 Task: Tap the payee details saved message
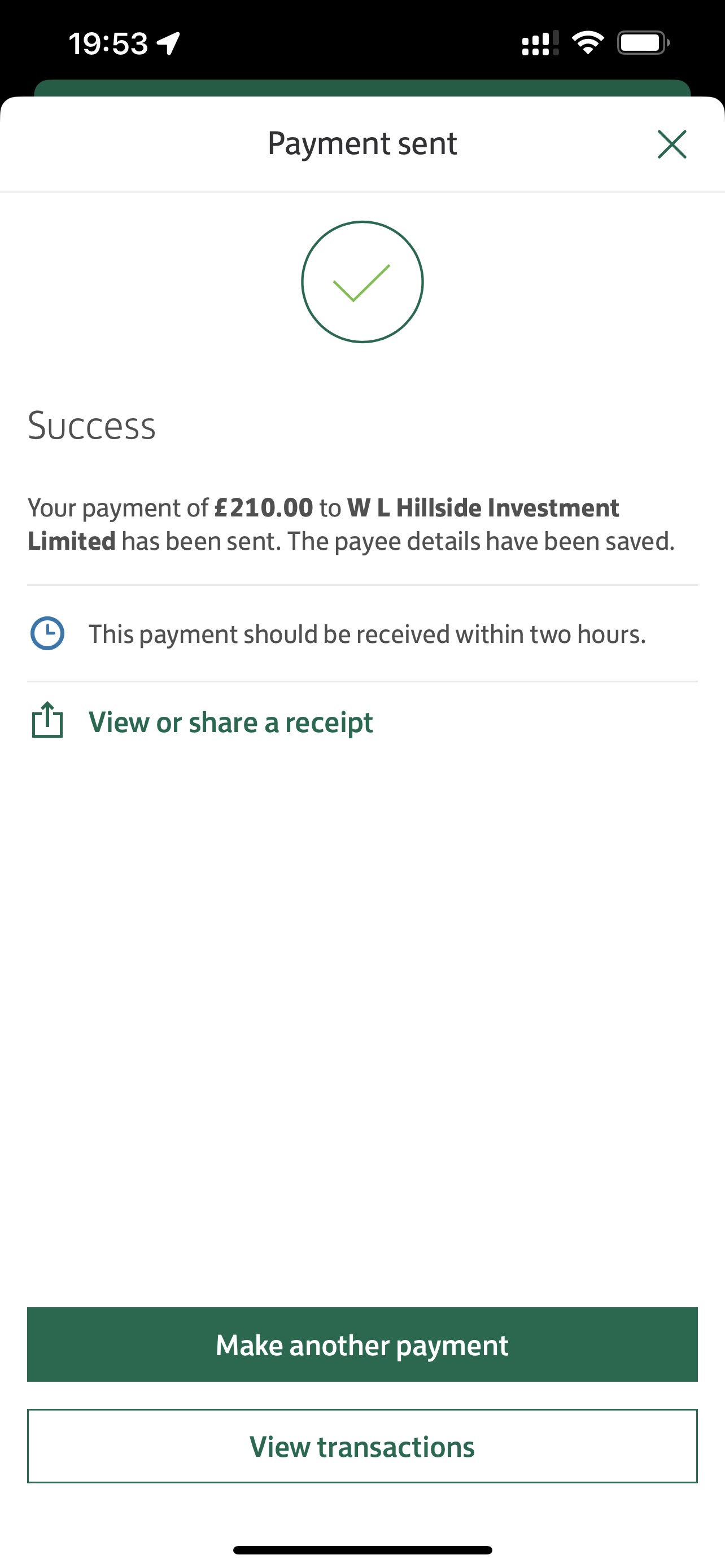pos(481,541)
